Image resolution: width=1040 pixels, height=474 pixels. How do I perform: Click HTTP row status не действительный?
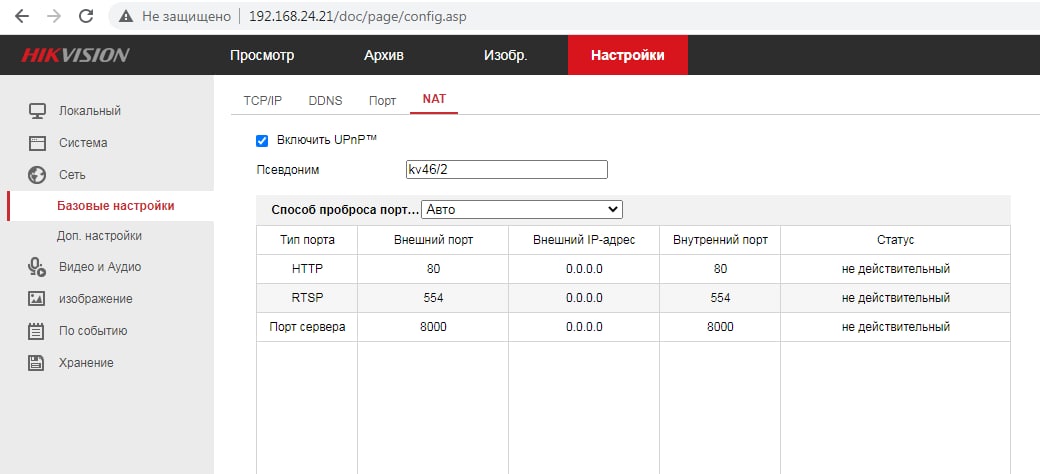click(895, 269)
